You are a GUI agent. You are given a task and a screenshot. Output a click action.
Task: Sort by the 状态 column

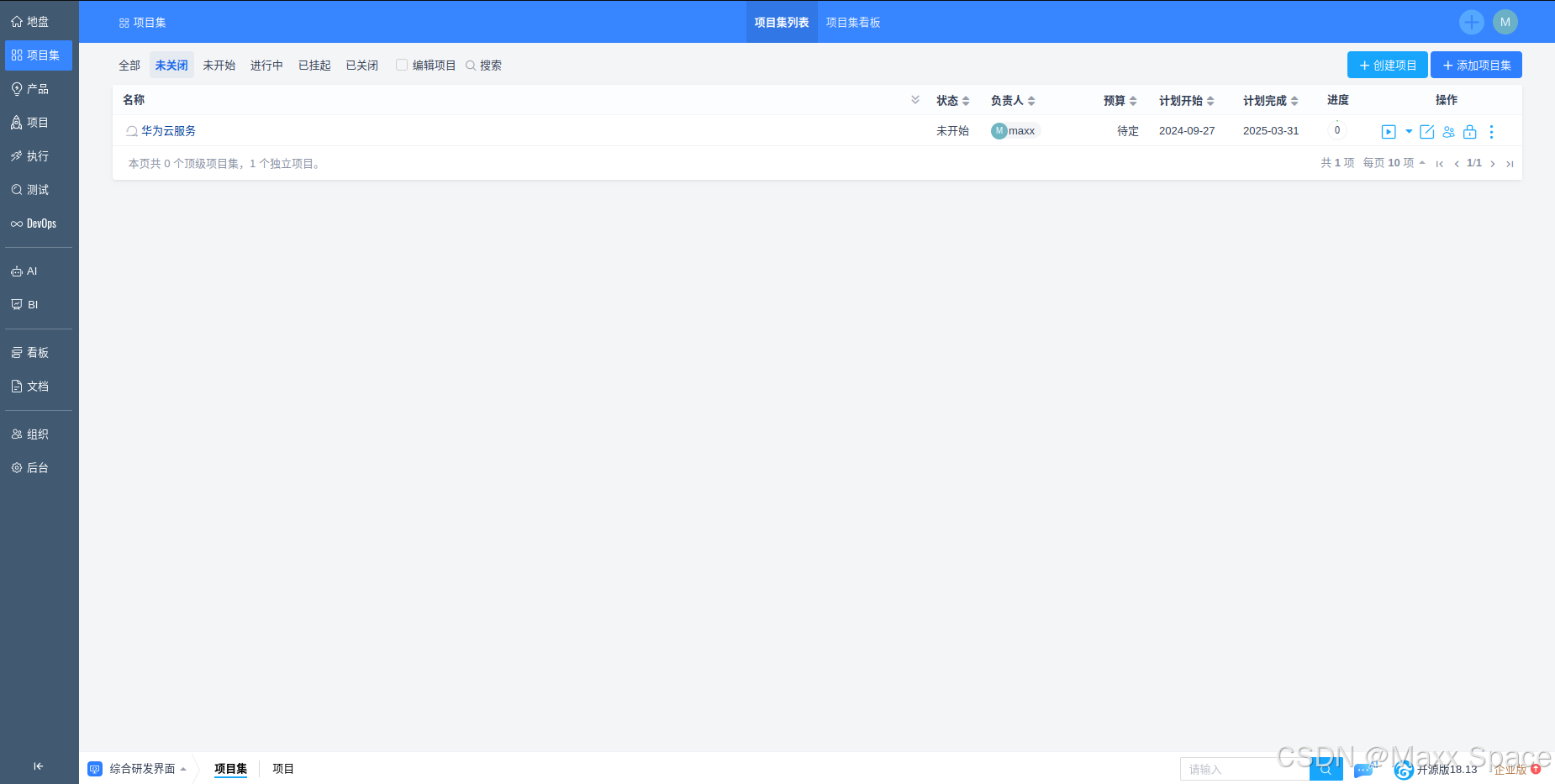tap(953, 101)
